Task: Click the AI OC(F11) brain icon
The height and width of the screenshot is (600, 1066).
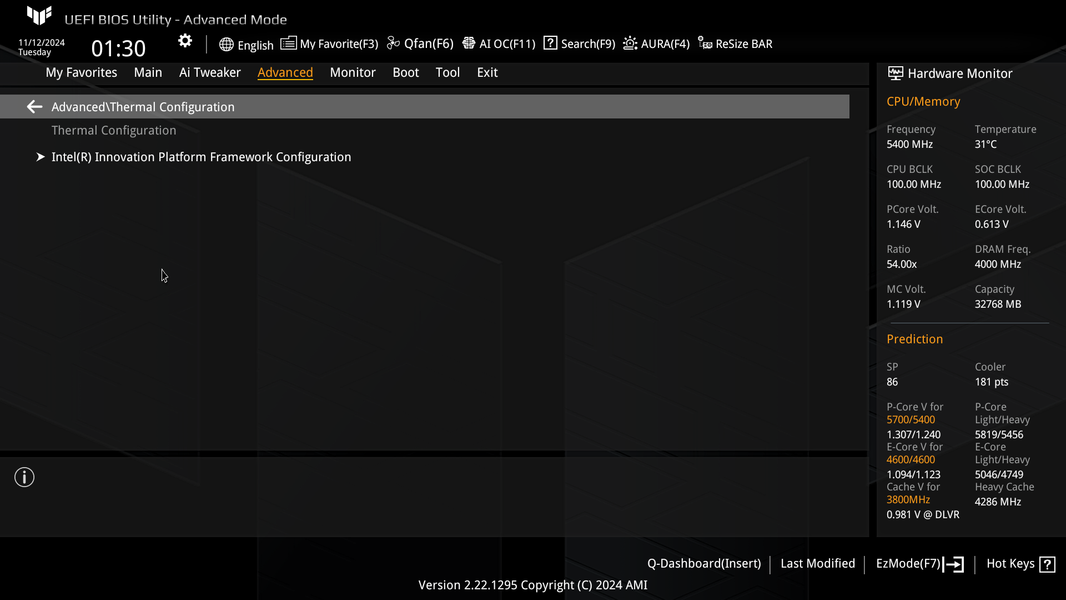Action: pos(468,43)
